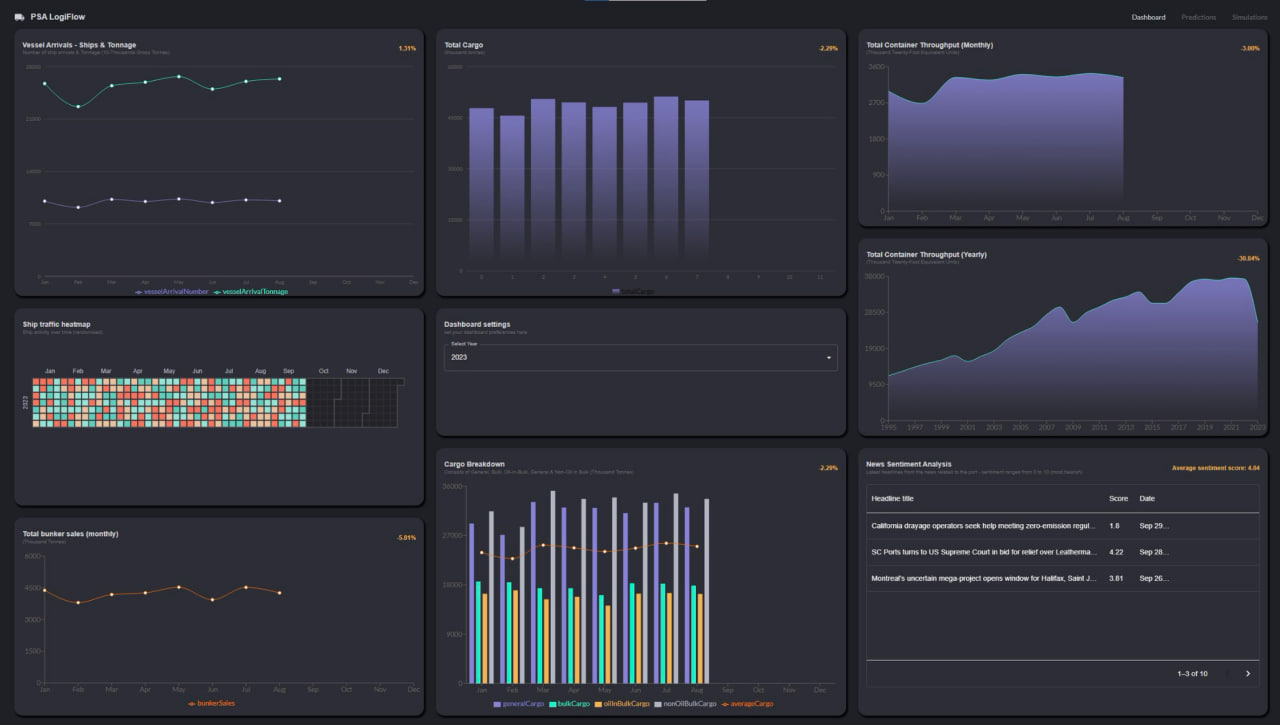Screen dimensions: 1280x725
Task: Switch to the Predictions tab
Action: pyautogui.click(x=1198, y=17)
